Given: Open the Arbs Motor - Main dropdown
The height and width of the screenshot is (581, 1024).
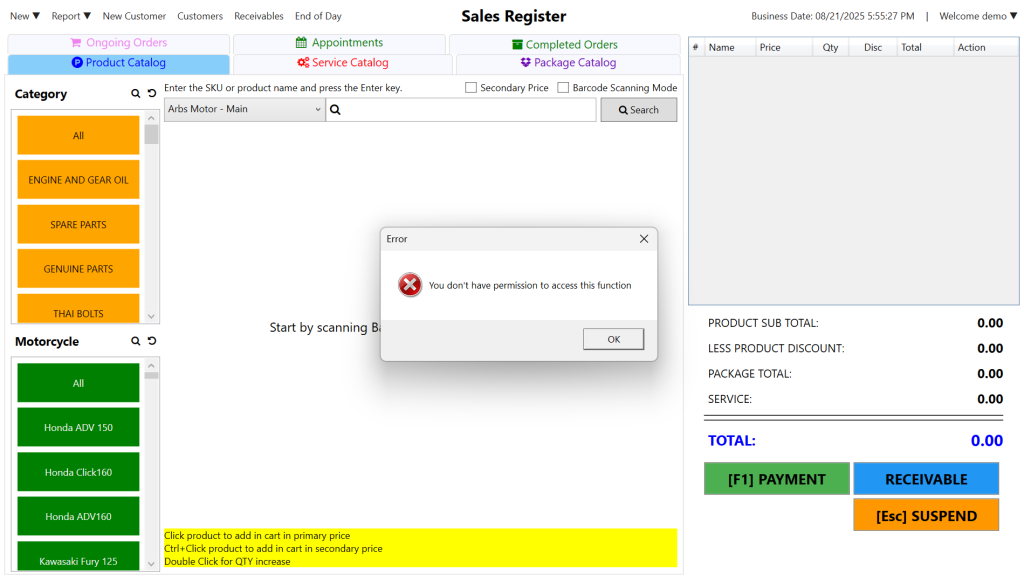Looking at the screenshot, I should point(244,109).
